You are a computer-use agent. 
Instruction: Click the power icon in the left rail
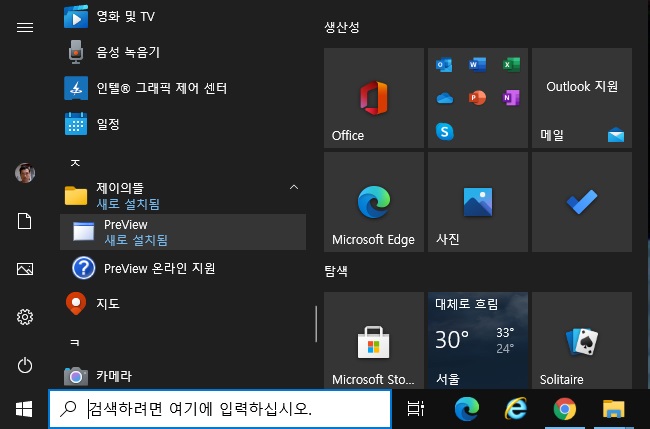tap(25, 365)
